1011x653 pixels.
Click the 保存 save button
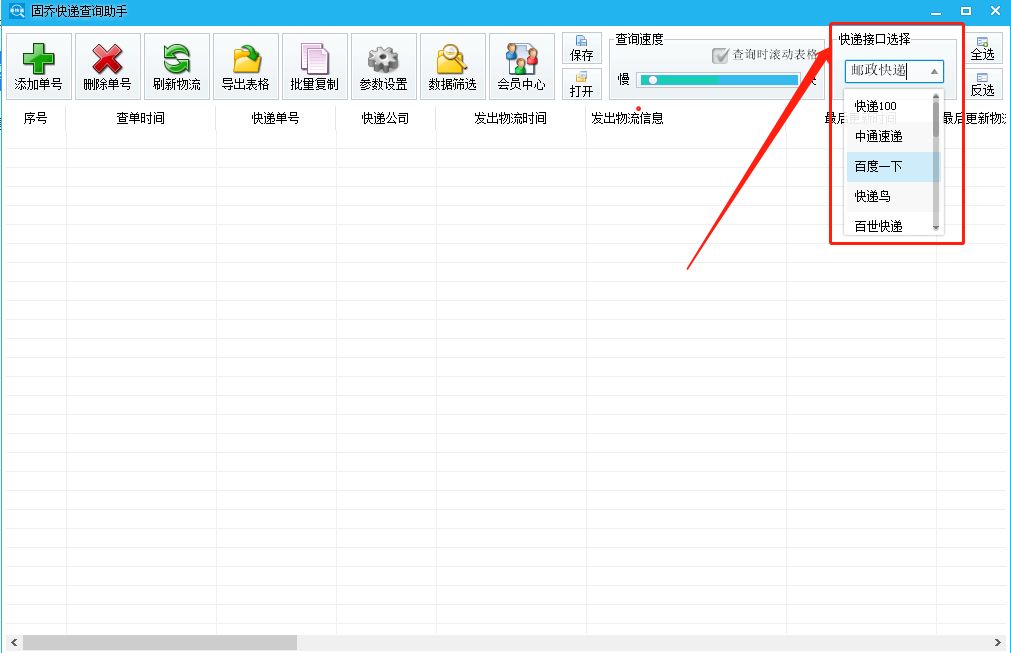(582, 48)
